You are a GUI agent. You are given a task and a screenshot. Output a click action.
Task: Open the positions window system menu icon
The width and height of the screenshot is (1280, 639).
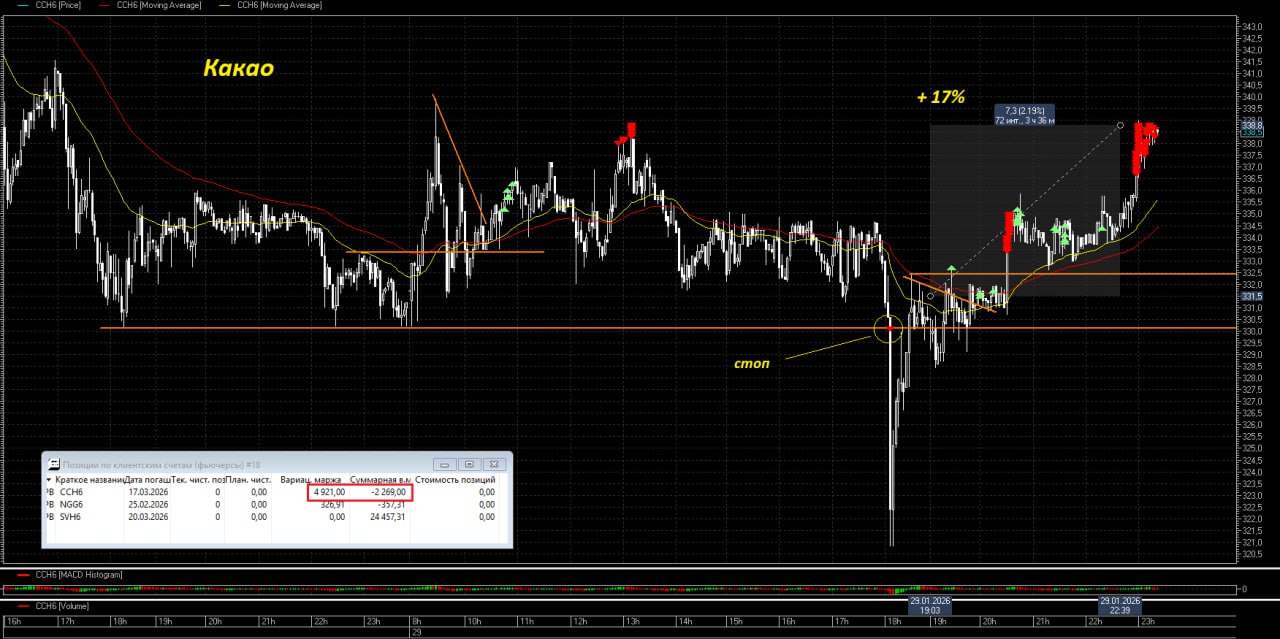53,464
